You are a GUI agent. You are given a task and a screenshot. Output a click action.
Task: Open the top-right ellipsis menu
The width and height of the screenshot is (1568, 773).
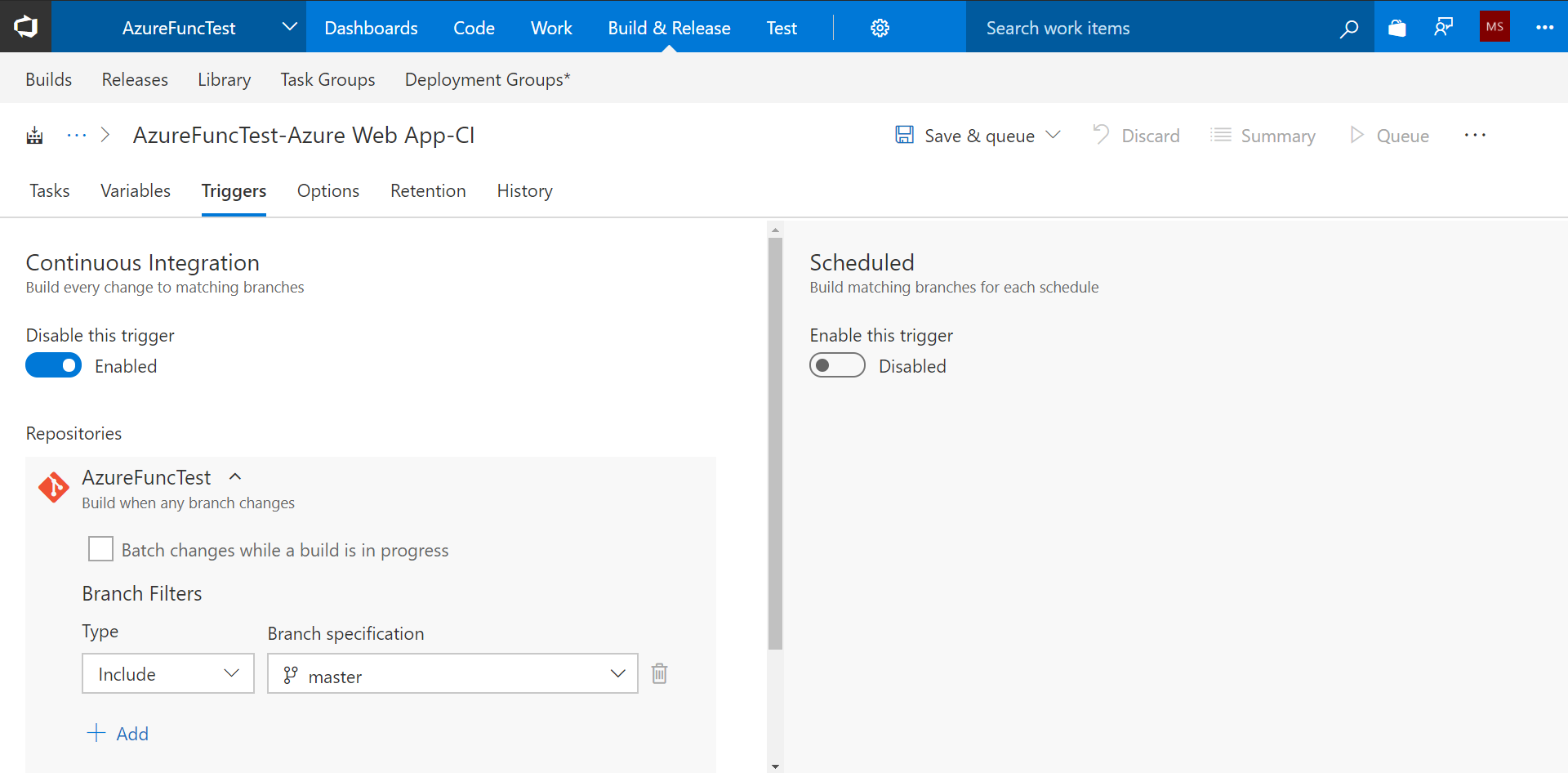[1544, 28]
